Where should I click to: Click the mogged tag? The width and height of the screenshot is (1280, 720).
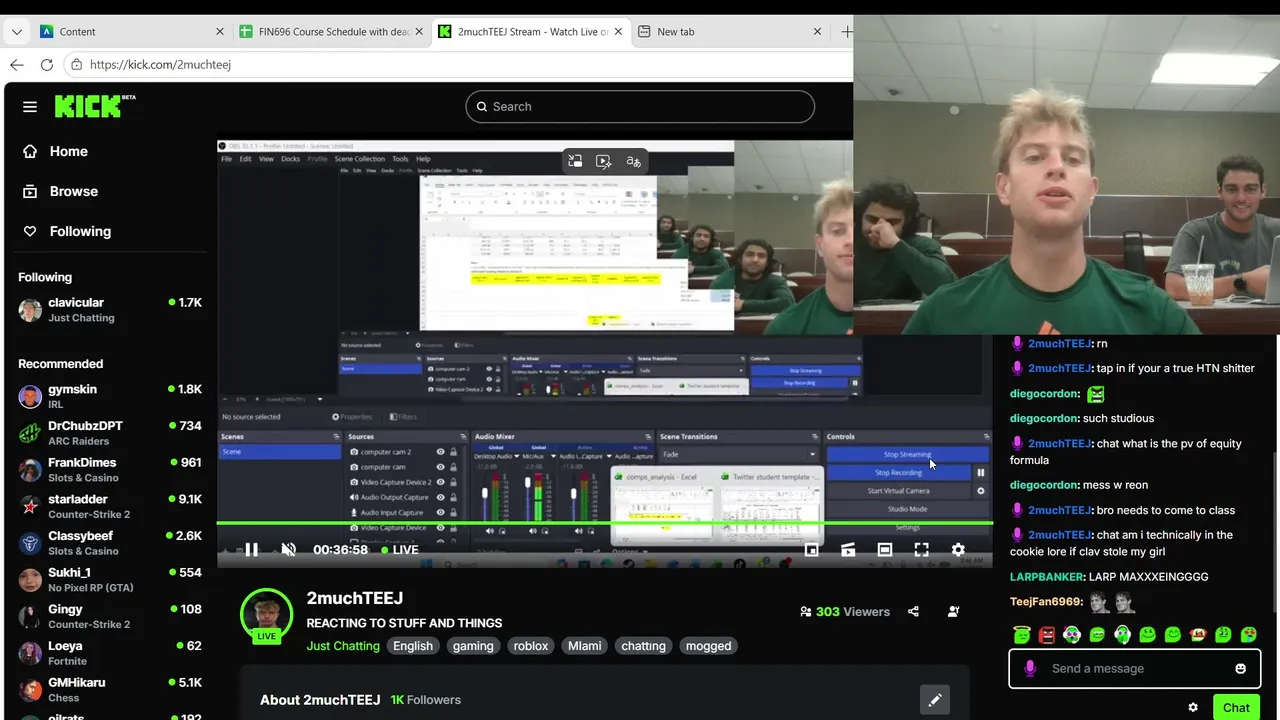[x=708, y=646]
